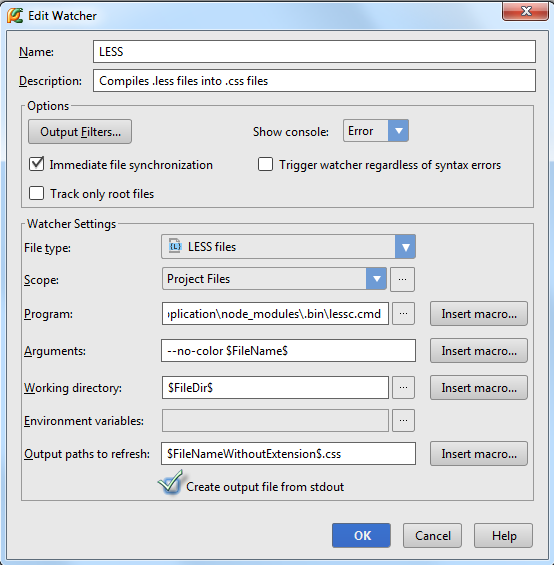Viewport: 554px width, 565px height.
Task: Toggle Immediate file synchronization checkbox
Action: click(x=36, y=164)
